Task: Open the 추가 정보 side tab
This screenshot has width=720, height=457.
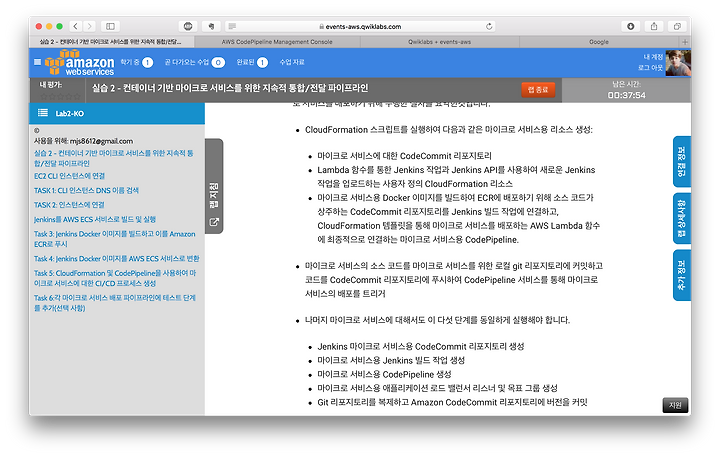Action: pyautogui.click(x=682, y=275)
